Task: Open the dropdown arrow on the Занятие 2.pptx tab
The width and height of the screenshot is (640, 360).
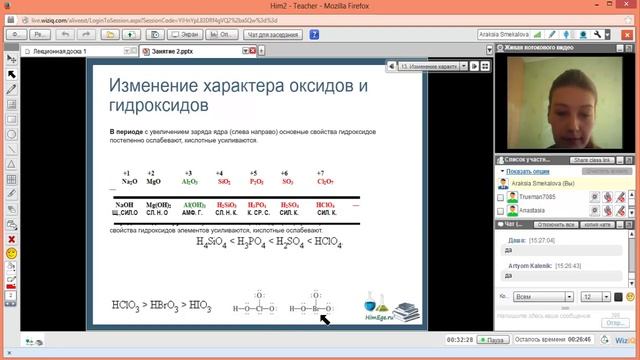Action: pyautogui.click(x=245, y=51)
